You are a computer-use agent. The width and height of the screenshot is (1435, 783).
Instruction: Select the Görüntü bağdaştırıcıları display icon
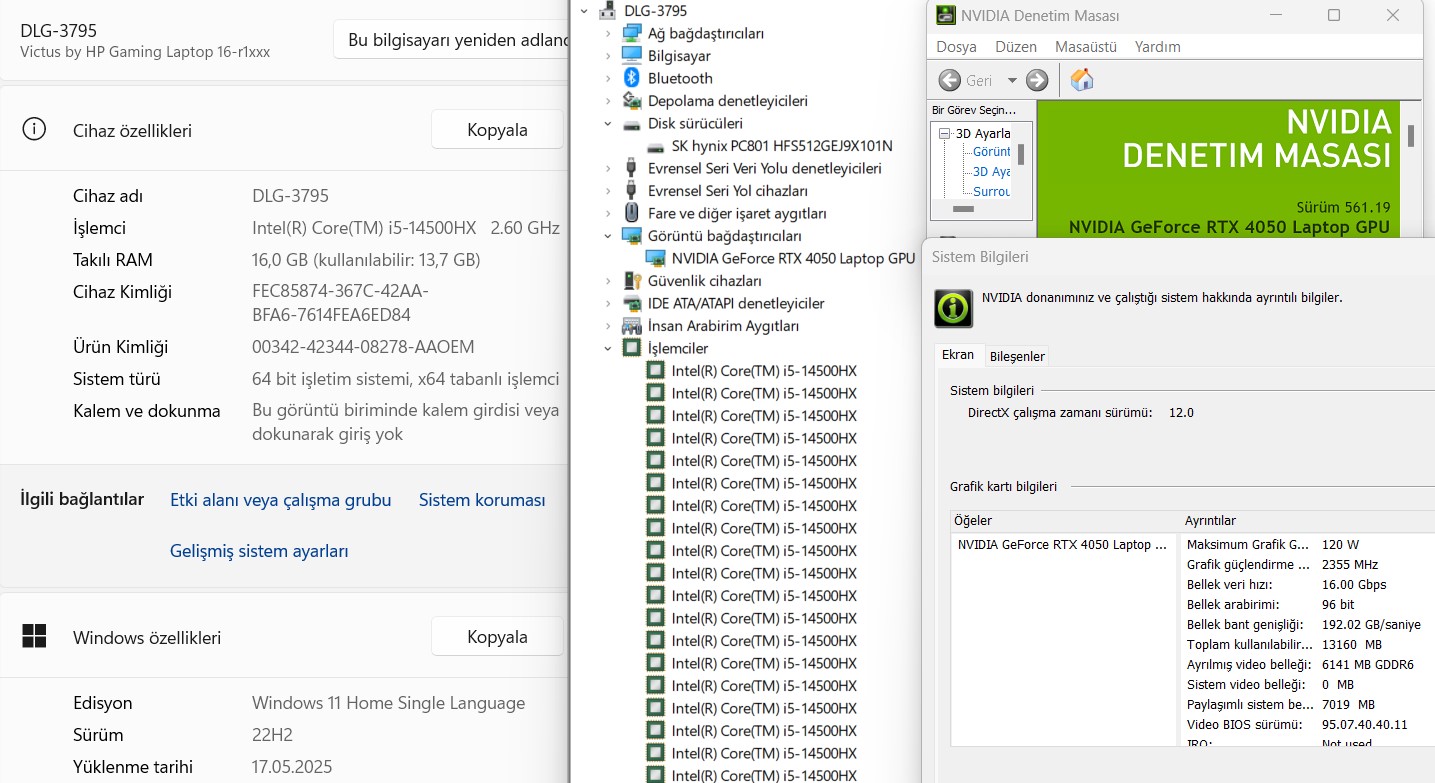(631, 236)
